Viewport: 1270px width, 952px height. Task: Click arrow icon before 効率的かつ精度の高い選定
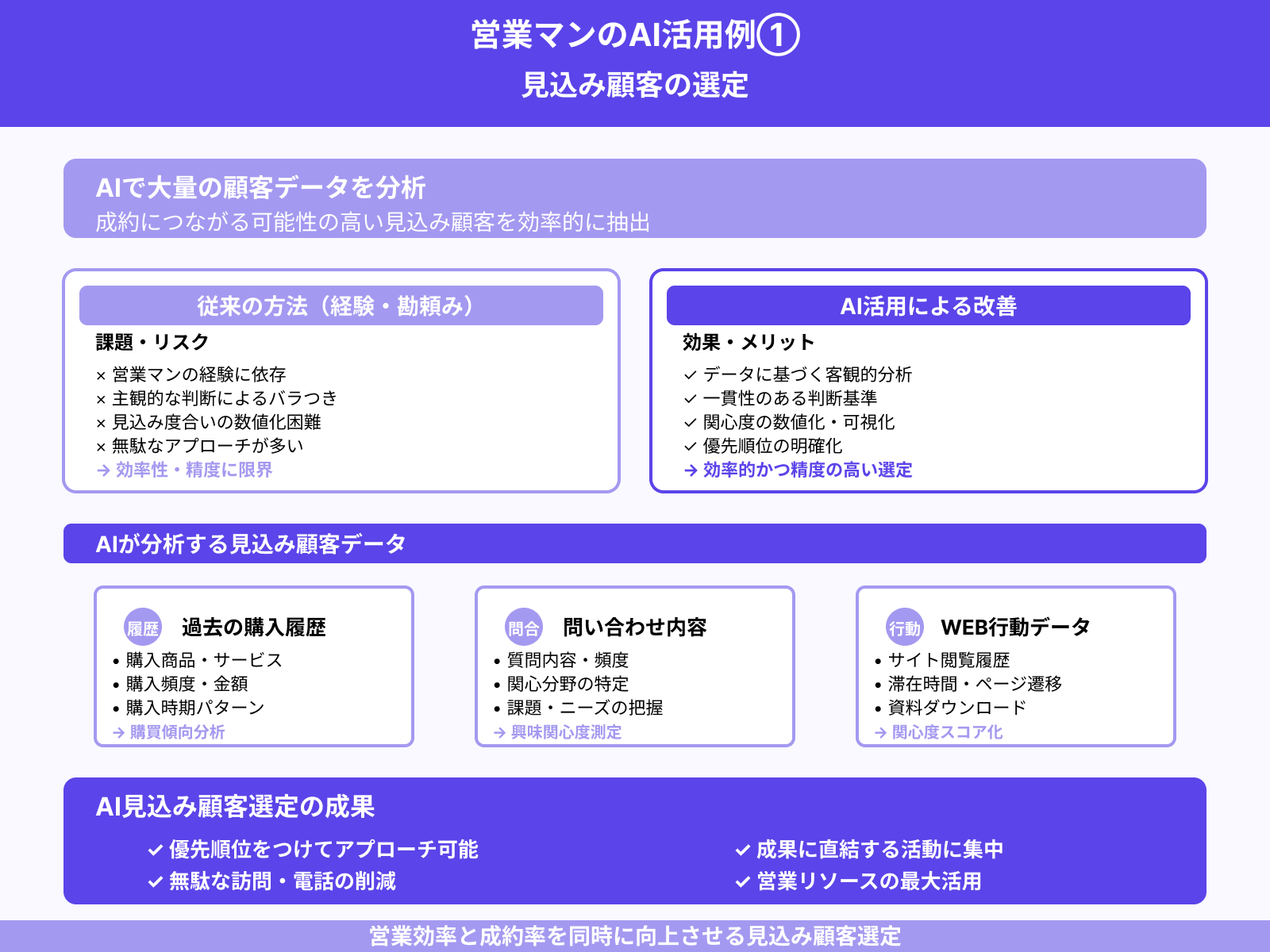click(x=691, y=470)
